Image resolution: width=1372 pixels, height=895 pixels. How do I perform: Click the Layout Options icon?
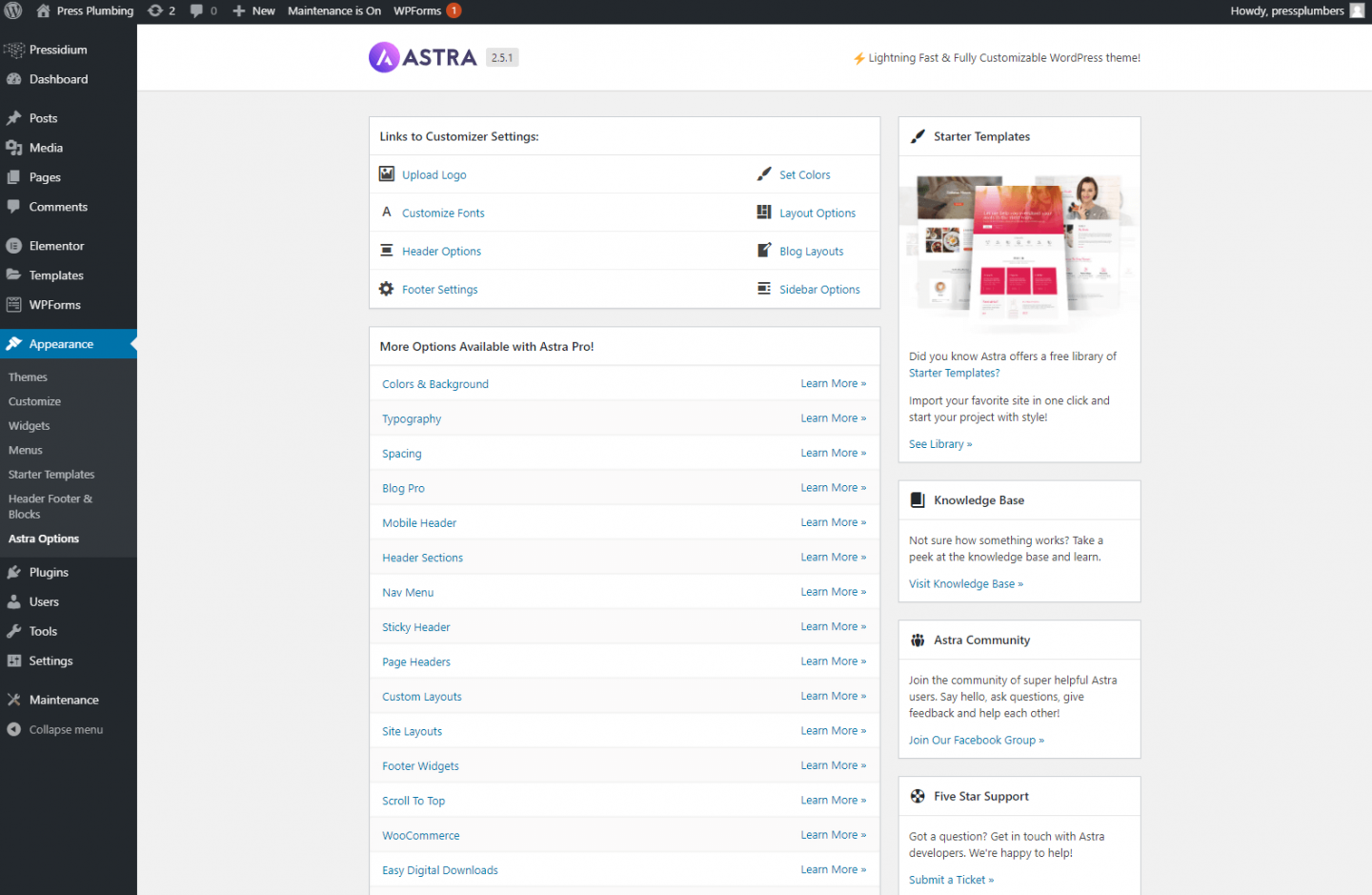764,212
